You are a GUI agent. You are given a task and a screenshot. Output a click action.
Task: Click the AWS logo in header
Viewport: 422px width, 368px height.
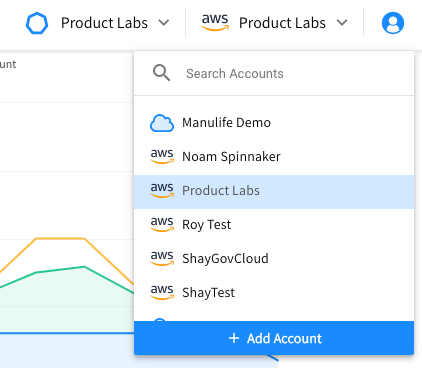(x=215, y=22)
